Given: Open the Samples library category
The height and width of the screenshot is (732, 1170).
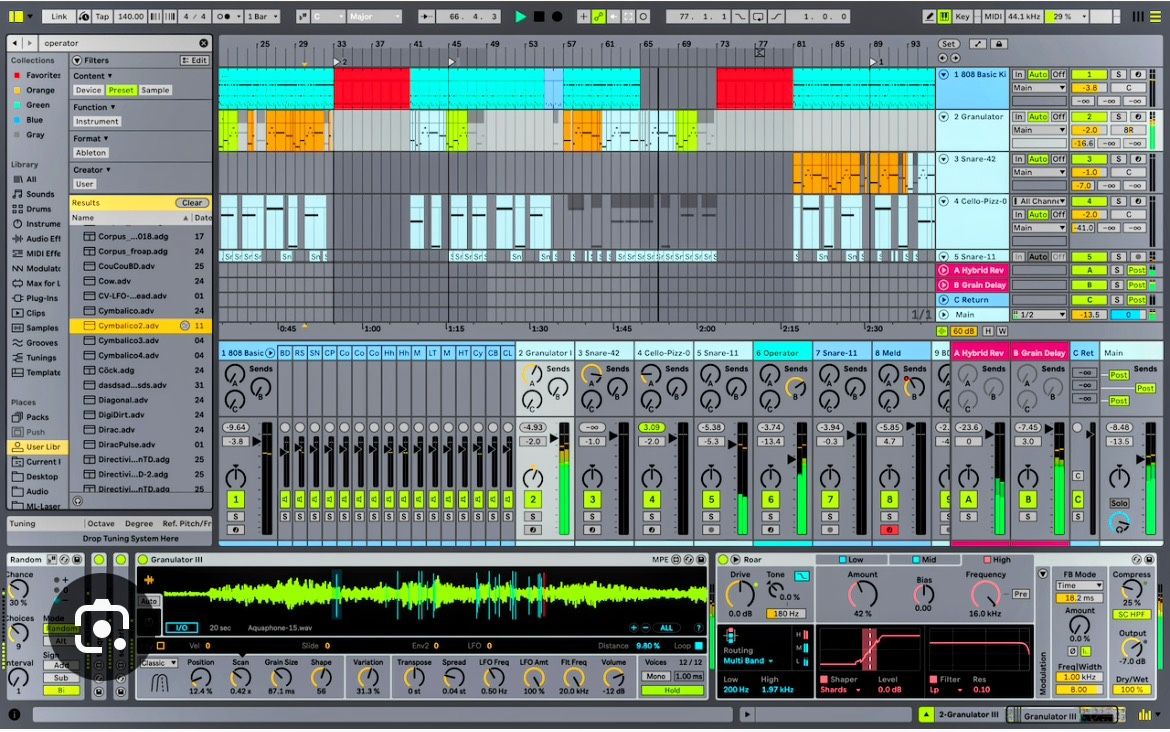Looking at the screenshot, I should click(36, 328).
